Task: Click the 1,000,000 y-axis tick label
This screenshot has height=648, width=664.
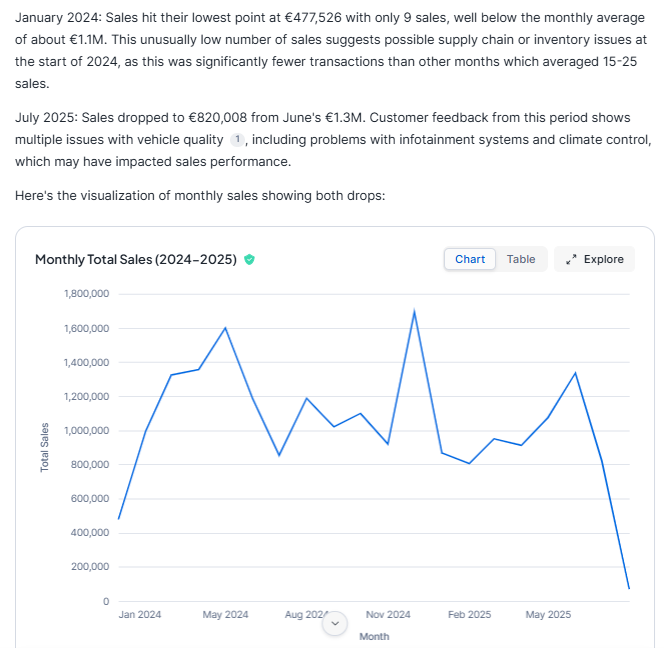Action: click(x=86, y=431)
